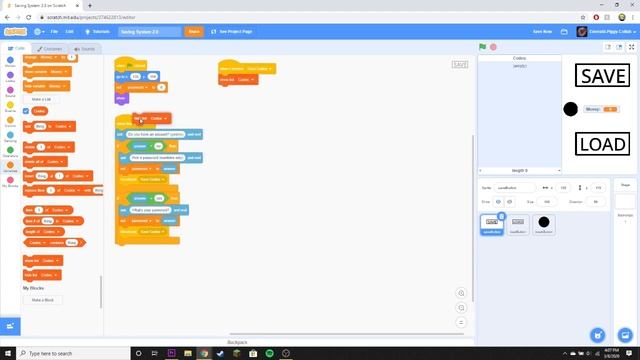Show the sprite with the eye icon

click(498, 202)
